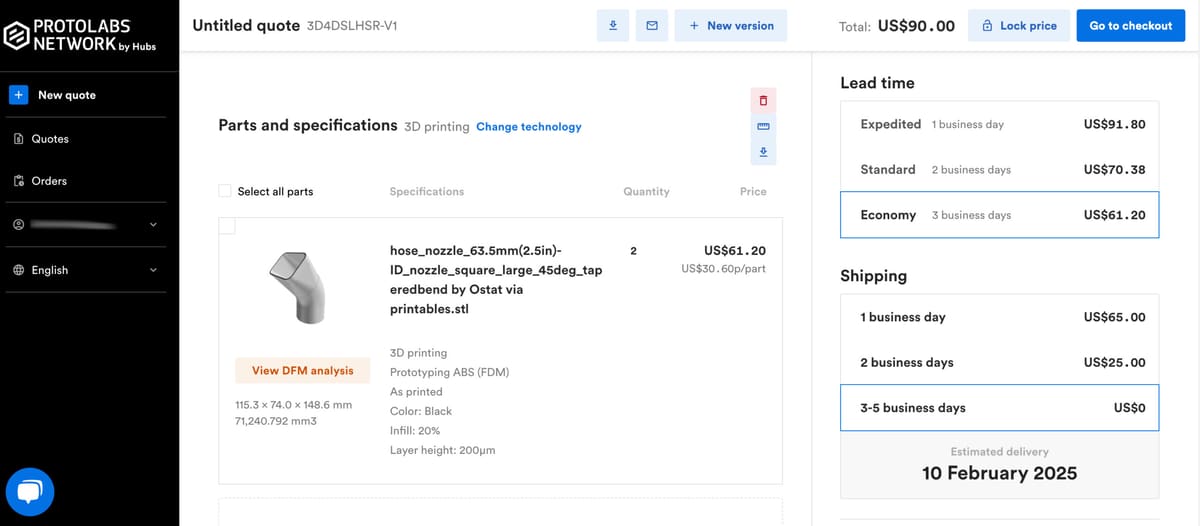Image resolution: width=1200 pixels, height=526 pixels.
Task: Download the quote using header download icon
Action: point(613,26)
